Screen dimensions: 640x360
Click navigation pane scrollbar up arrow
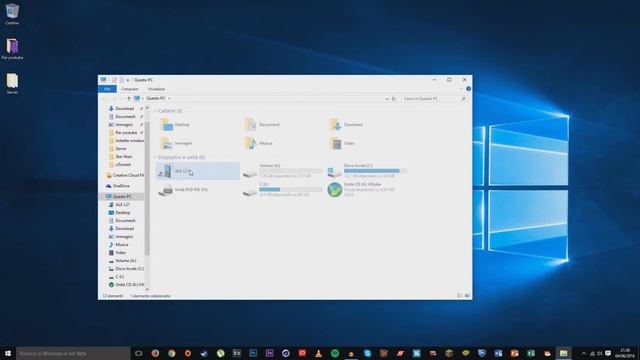(147, 108)
